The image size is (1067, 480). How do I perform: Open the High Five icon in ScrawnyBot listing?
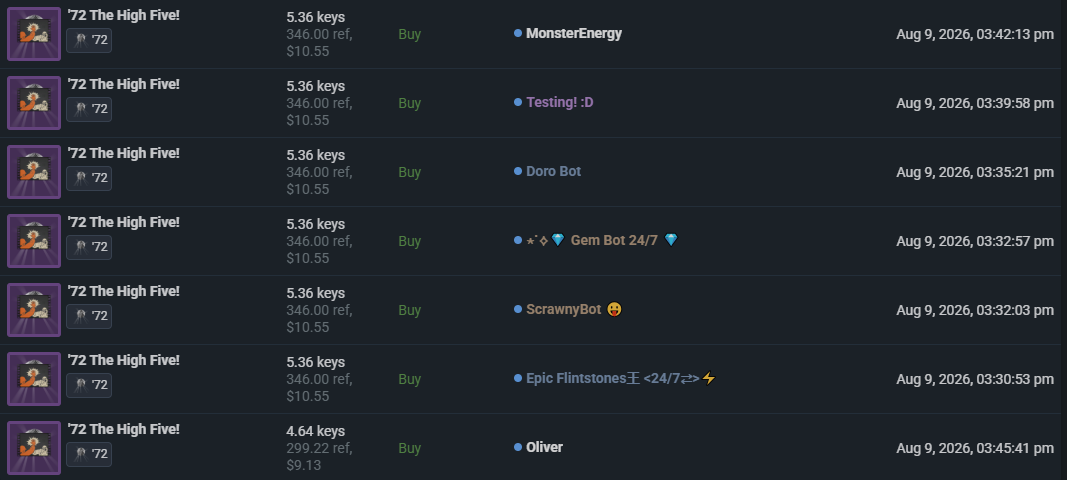(34, 310)
